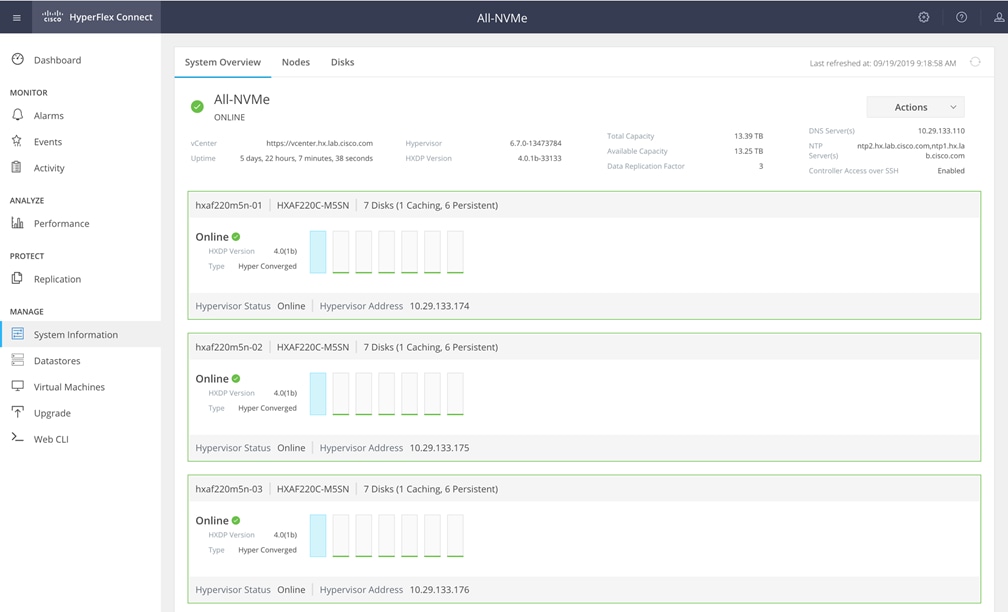Open the settings gear icon

click(924, 17)
